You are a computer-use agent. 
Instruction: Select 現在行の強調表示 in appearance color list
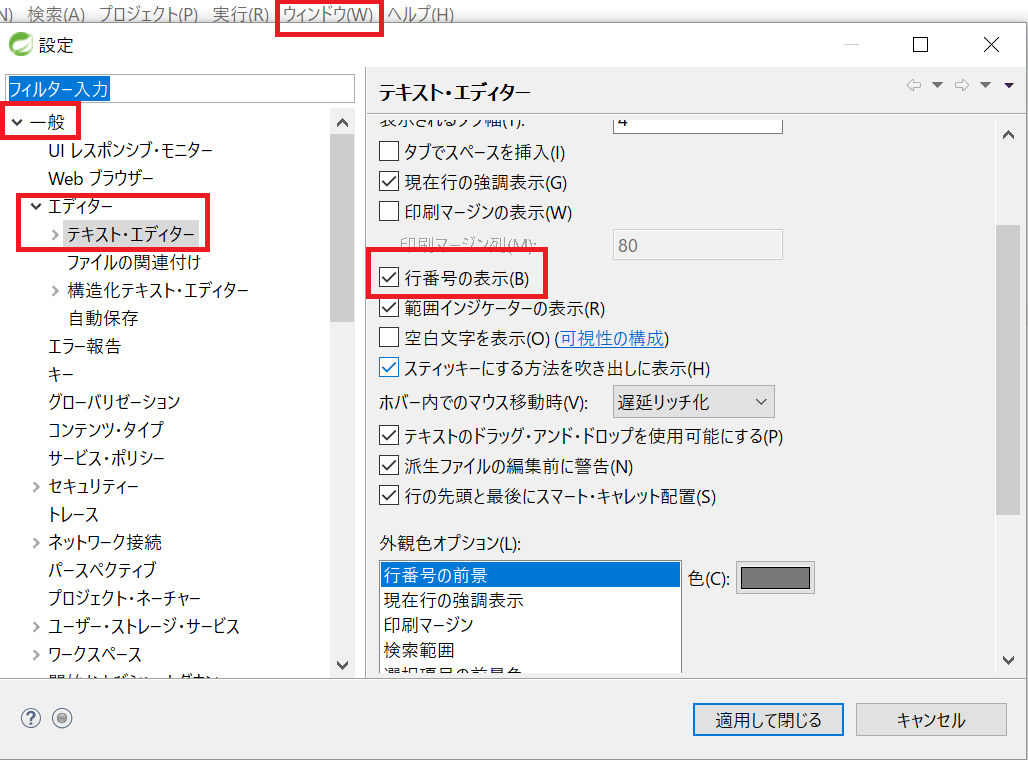pyautogui.click(x=454, y=600)
